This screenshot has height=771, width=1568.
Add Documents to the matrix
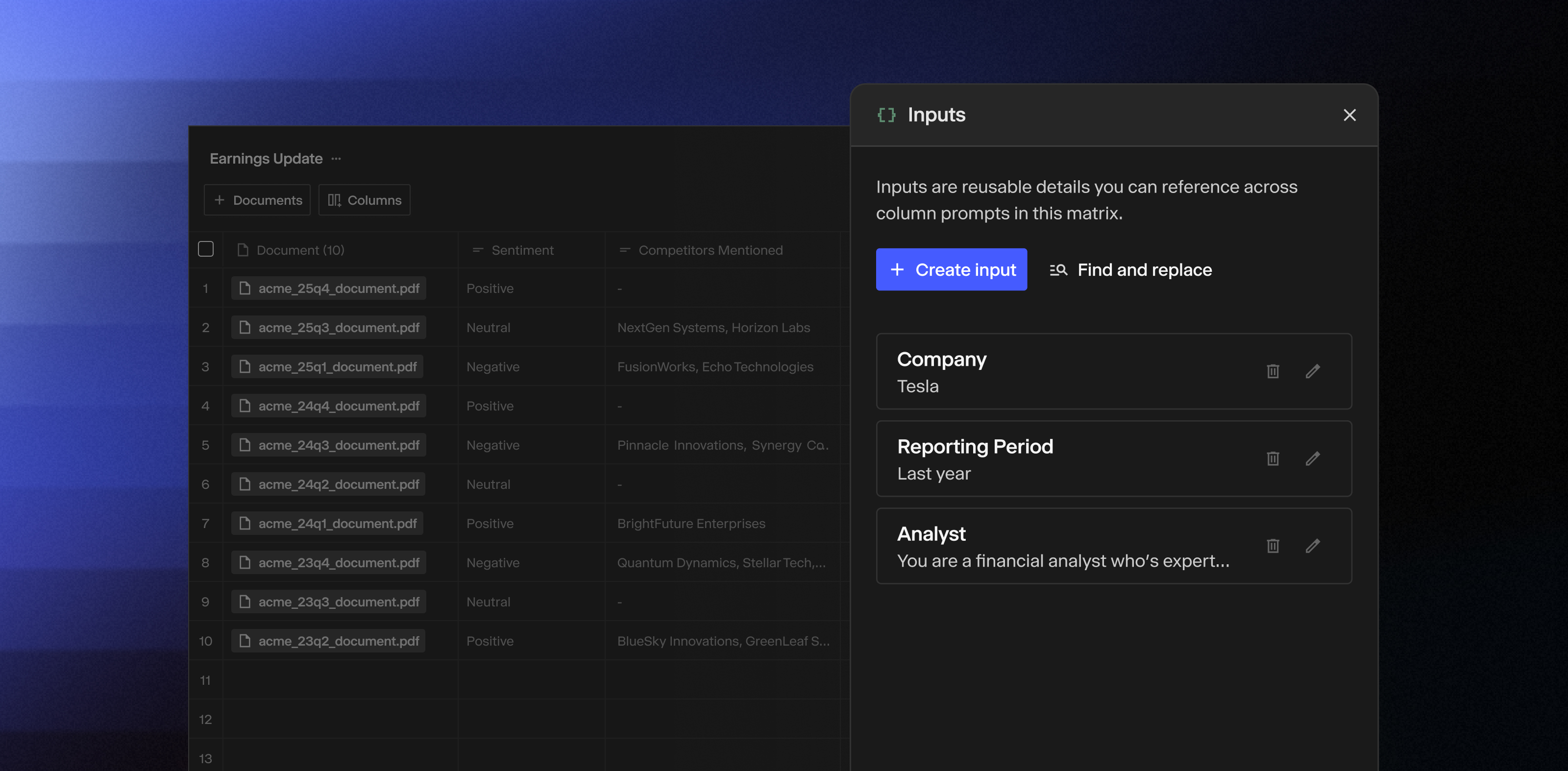tap(257, 200)
